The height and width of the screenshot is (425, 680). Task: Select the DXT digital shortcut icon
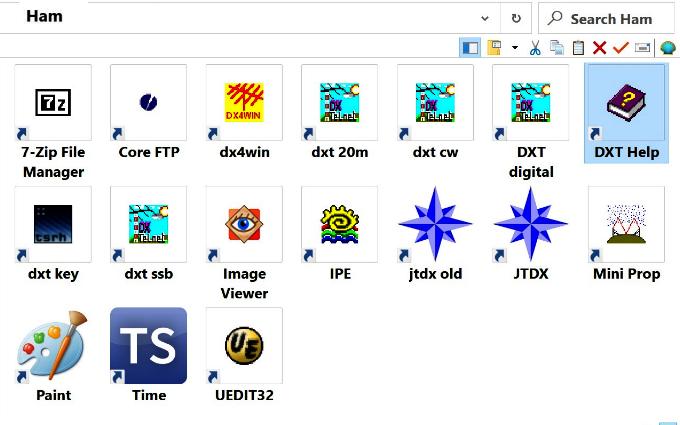[x=531, y=102]
